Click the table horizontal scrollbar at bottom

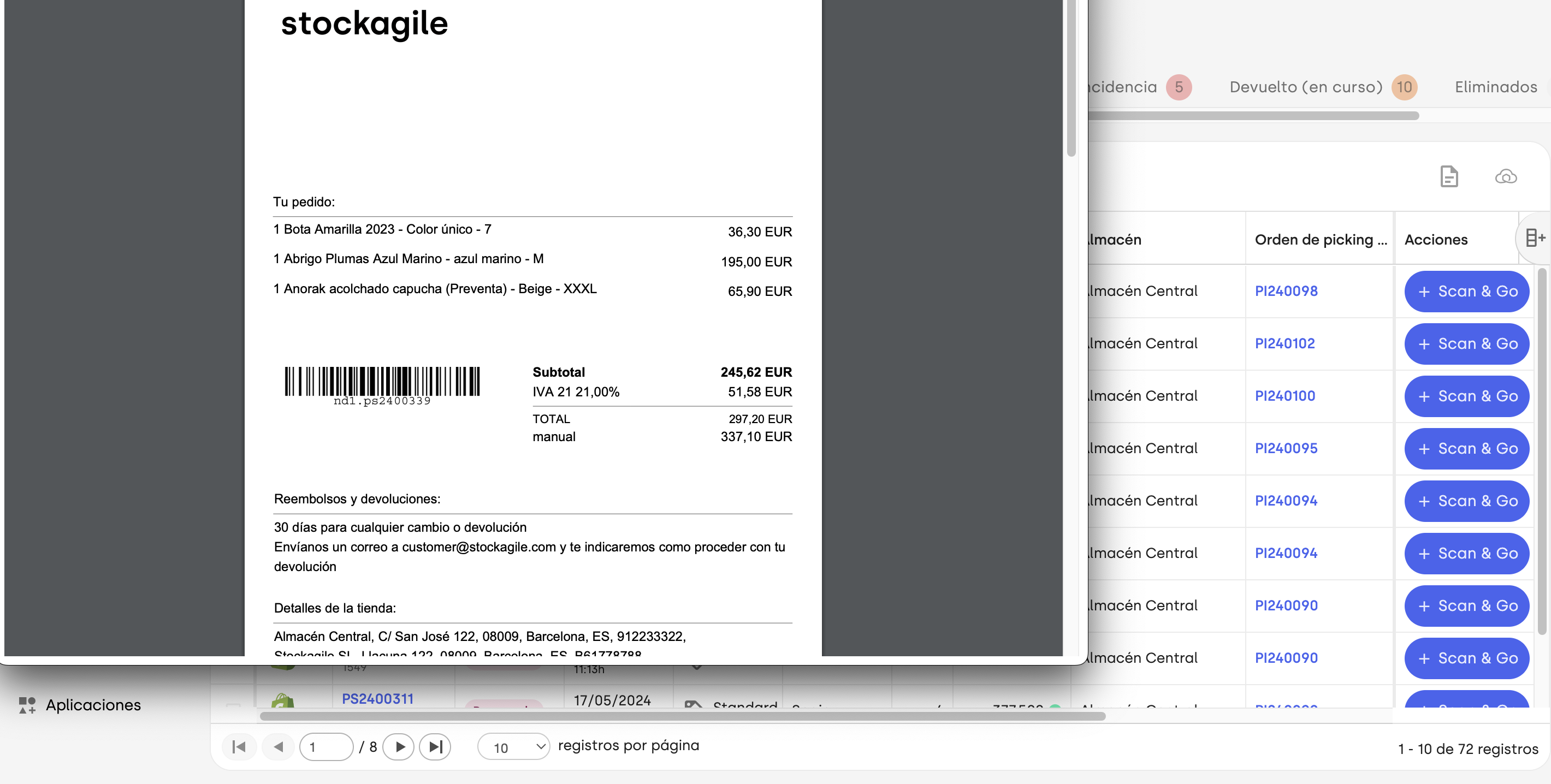tap(682, 716)
